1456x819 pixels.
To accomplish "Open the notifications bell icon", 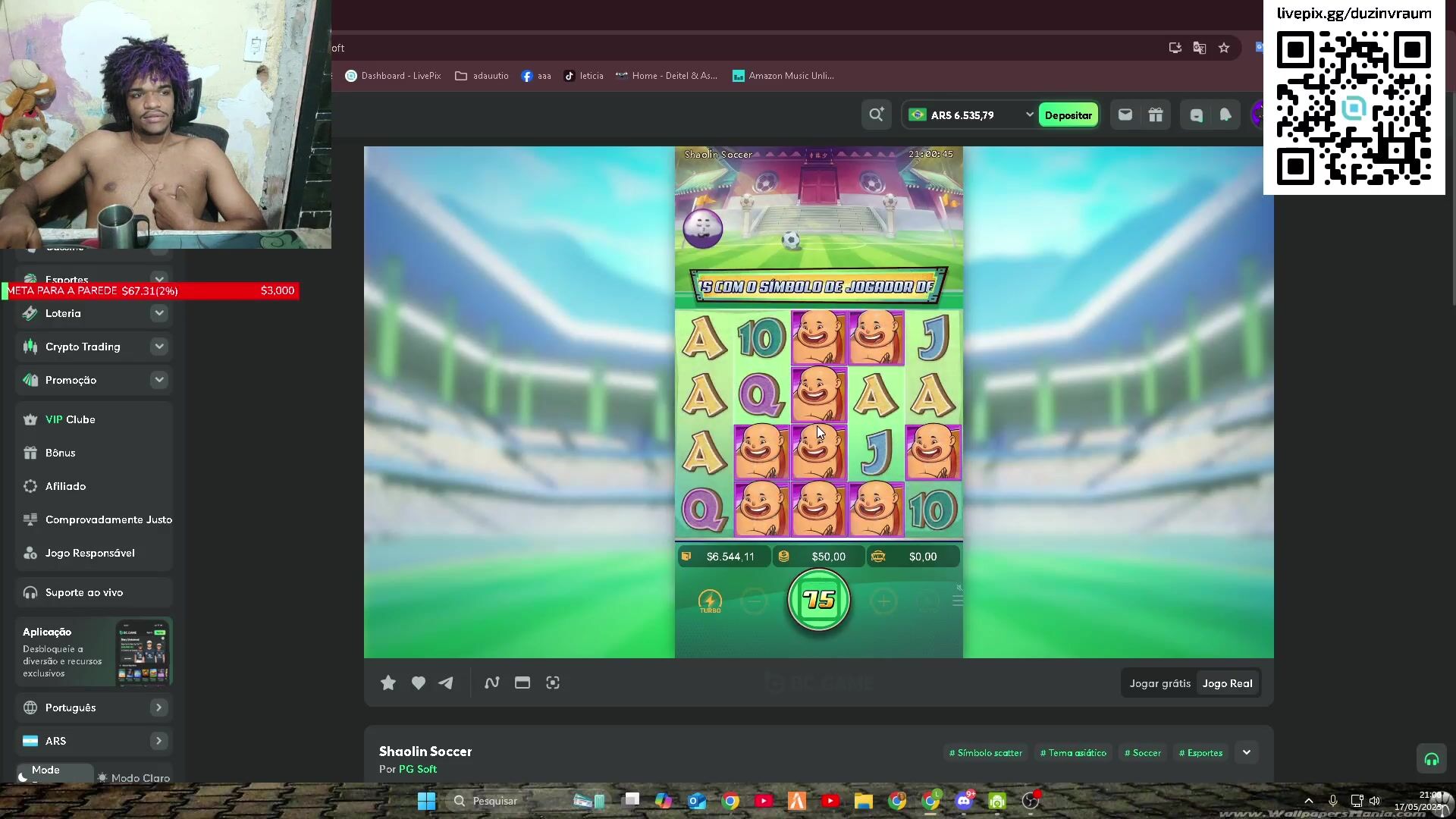I will (x=1225, y=115).
